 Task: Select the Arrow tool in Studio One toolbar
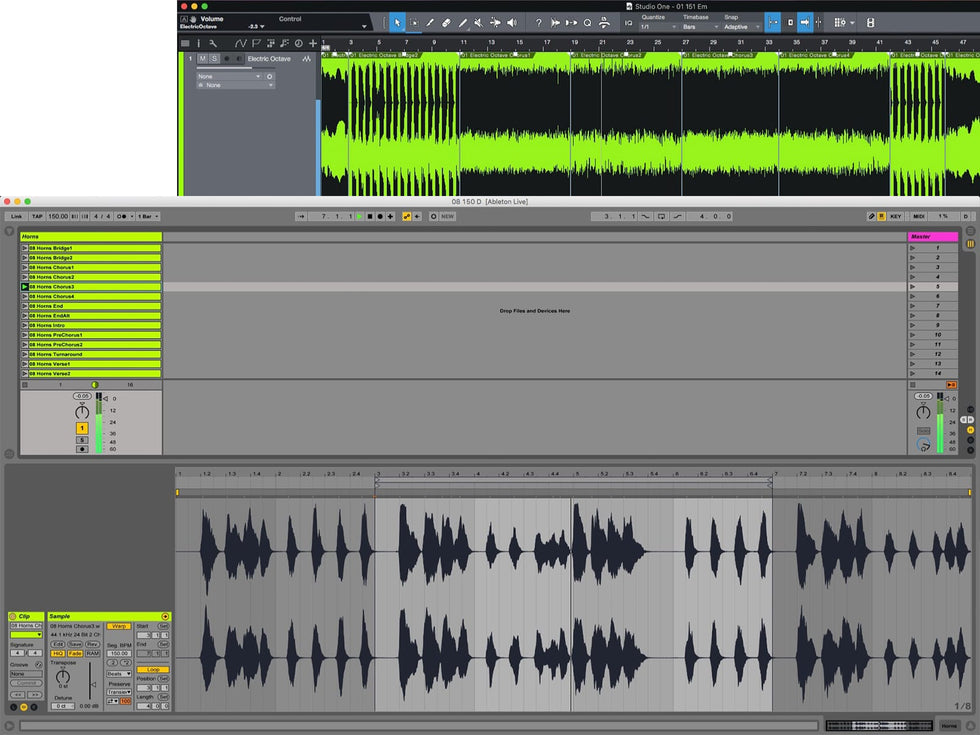click(397, 22)
